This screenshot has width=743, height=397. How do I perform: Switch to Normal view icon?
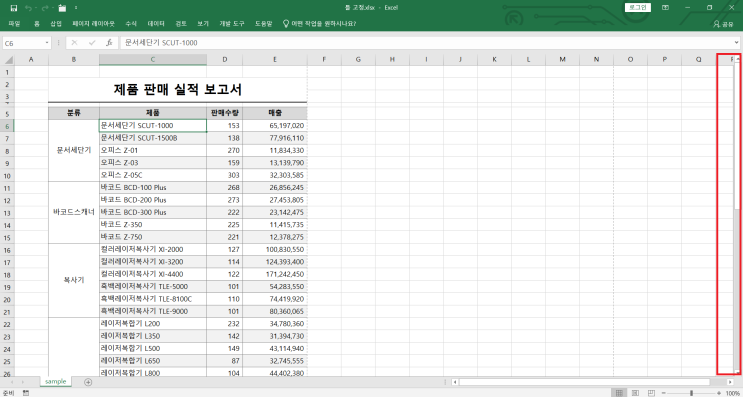coord(619,393)
